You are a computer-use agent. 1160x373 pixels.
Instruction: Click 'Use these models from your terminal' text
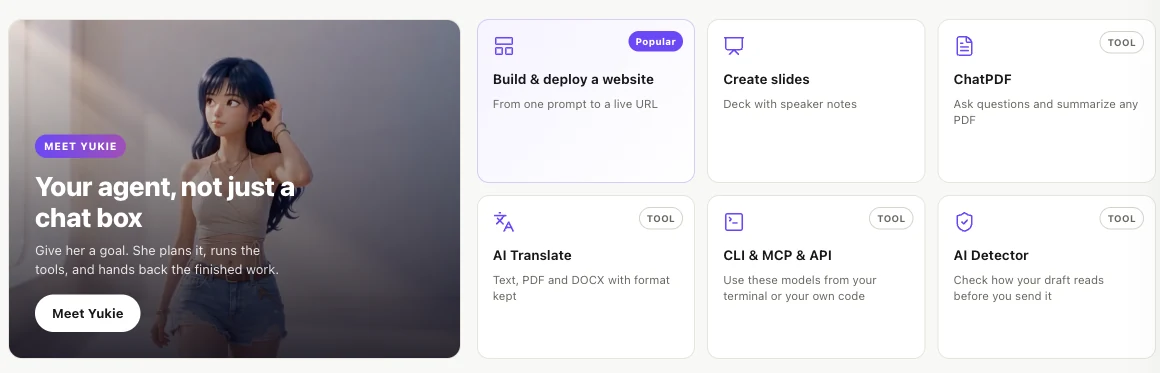coord(800,288)
